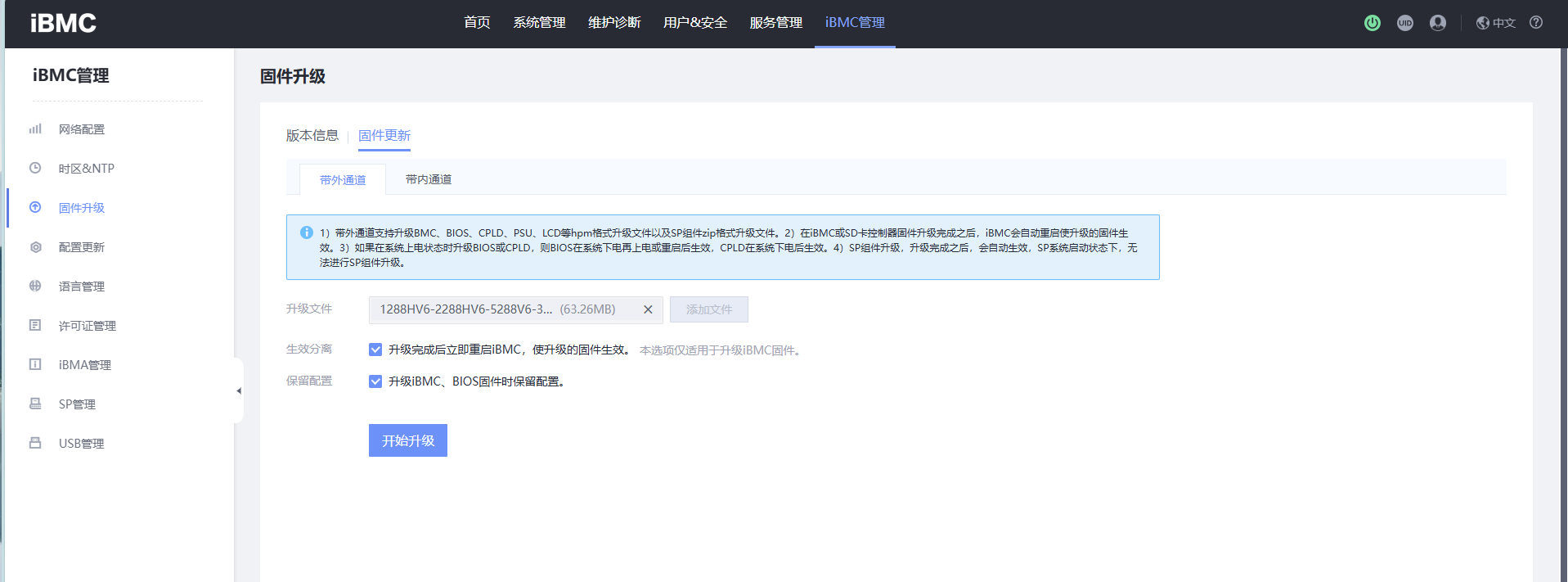Click the 添加文件 button

(708, 309)
